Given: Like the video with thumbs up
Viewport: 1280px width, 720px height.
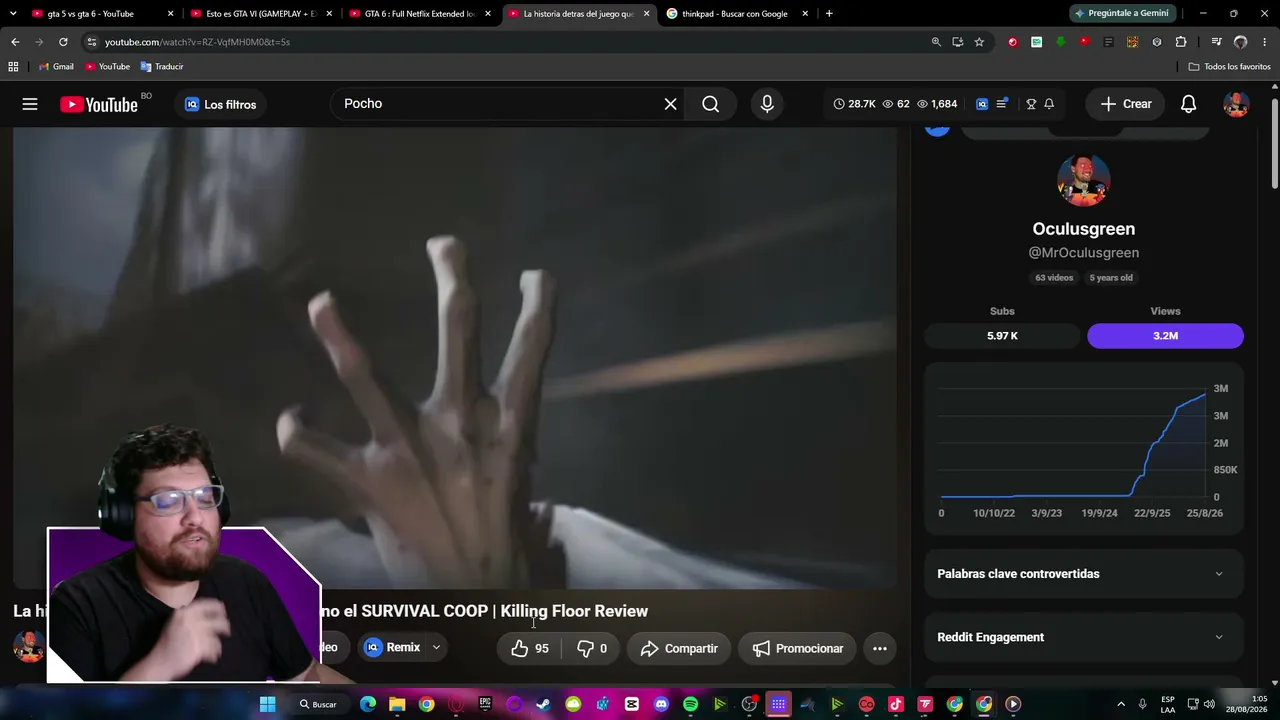Looking at the screenshot, I should point(530,648).
